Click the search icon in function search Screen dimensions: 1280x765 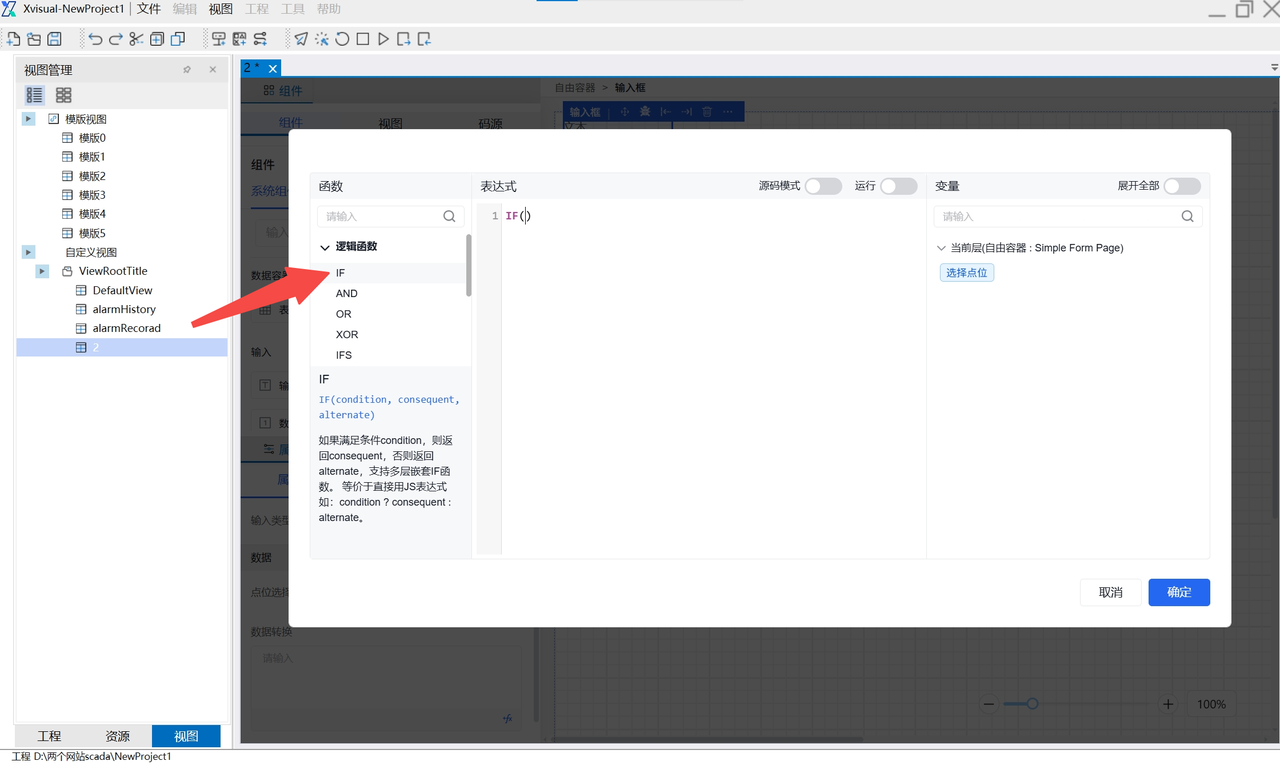[x=449, y=216]
